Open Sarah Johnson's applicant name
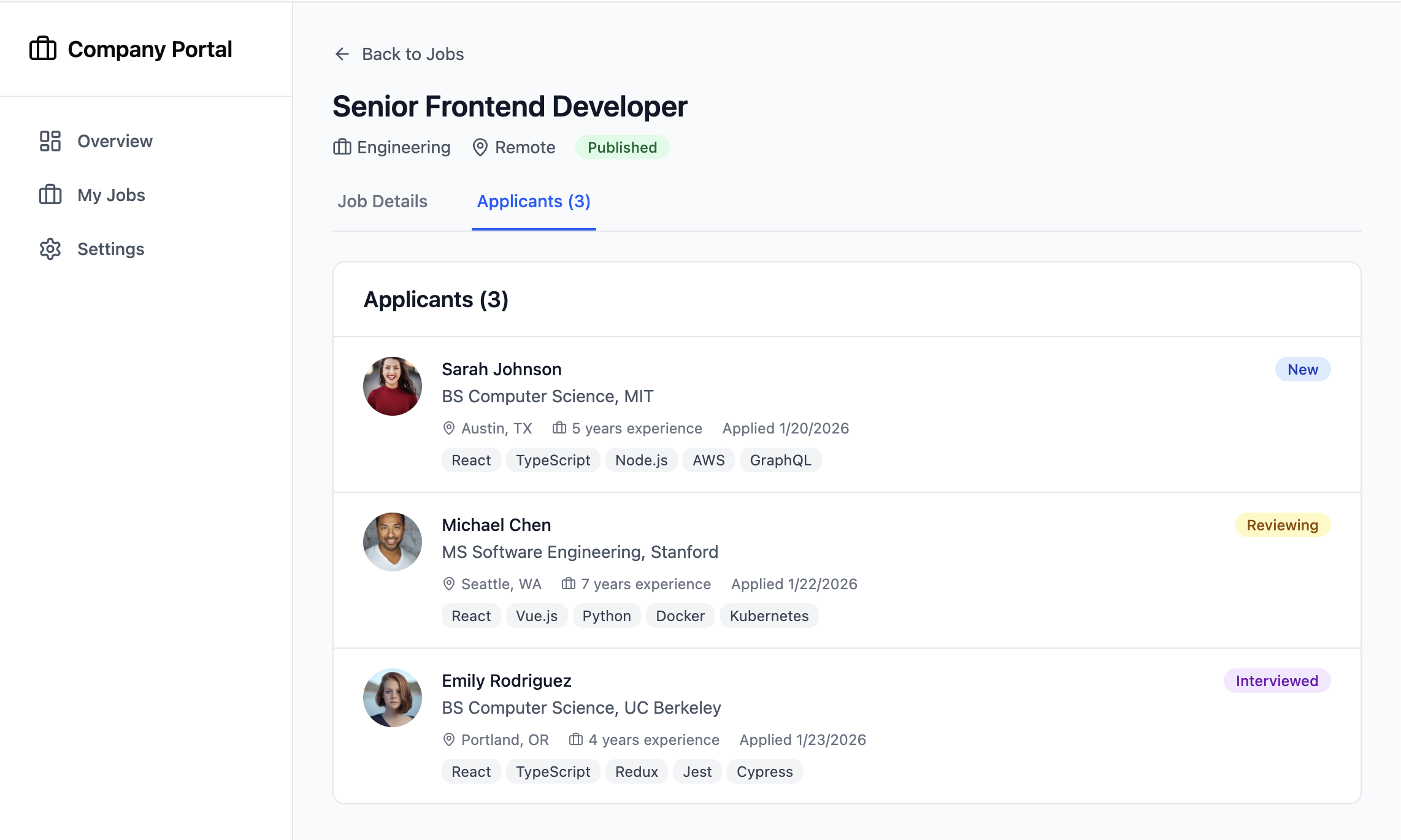 (x=501, y=368)
